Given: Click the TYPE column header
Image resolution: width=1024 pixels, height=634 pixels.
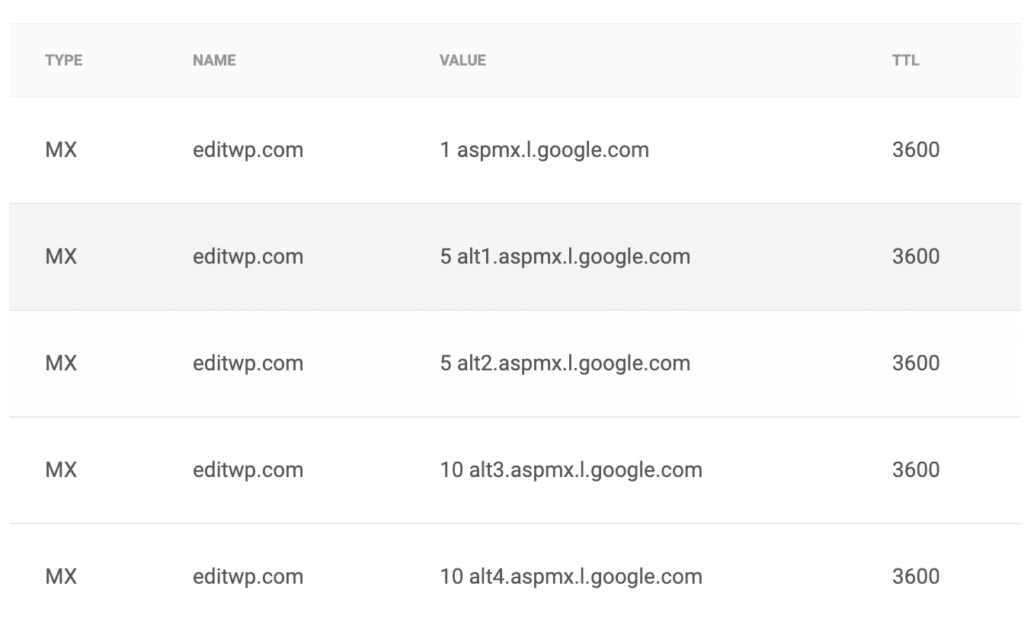Looking at the screenshot, I should pos(64,61).
